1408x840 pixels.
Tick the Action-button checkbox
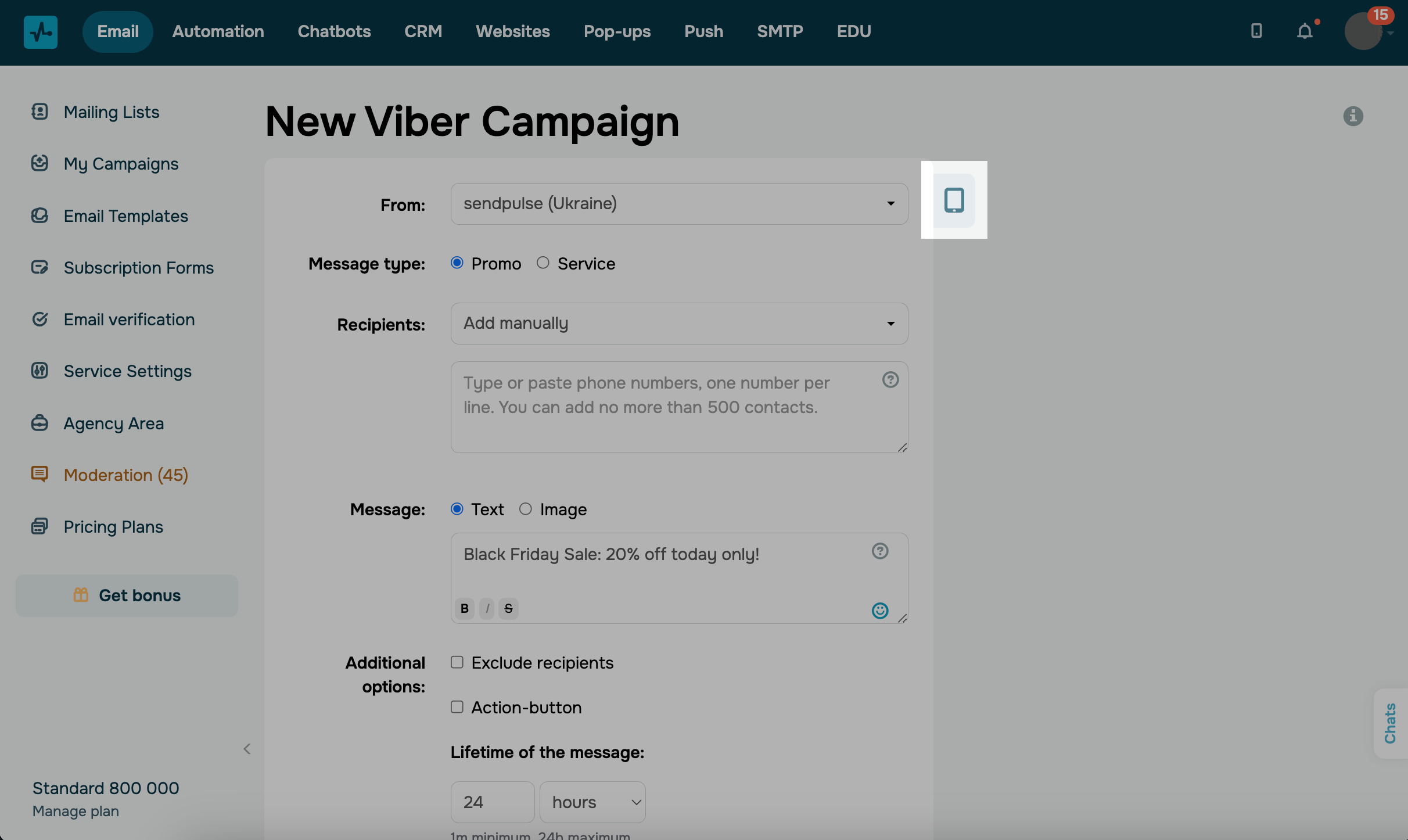(x=457, y=707)
